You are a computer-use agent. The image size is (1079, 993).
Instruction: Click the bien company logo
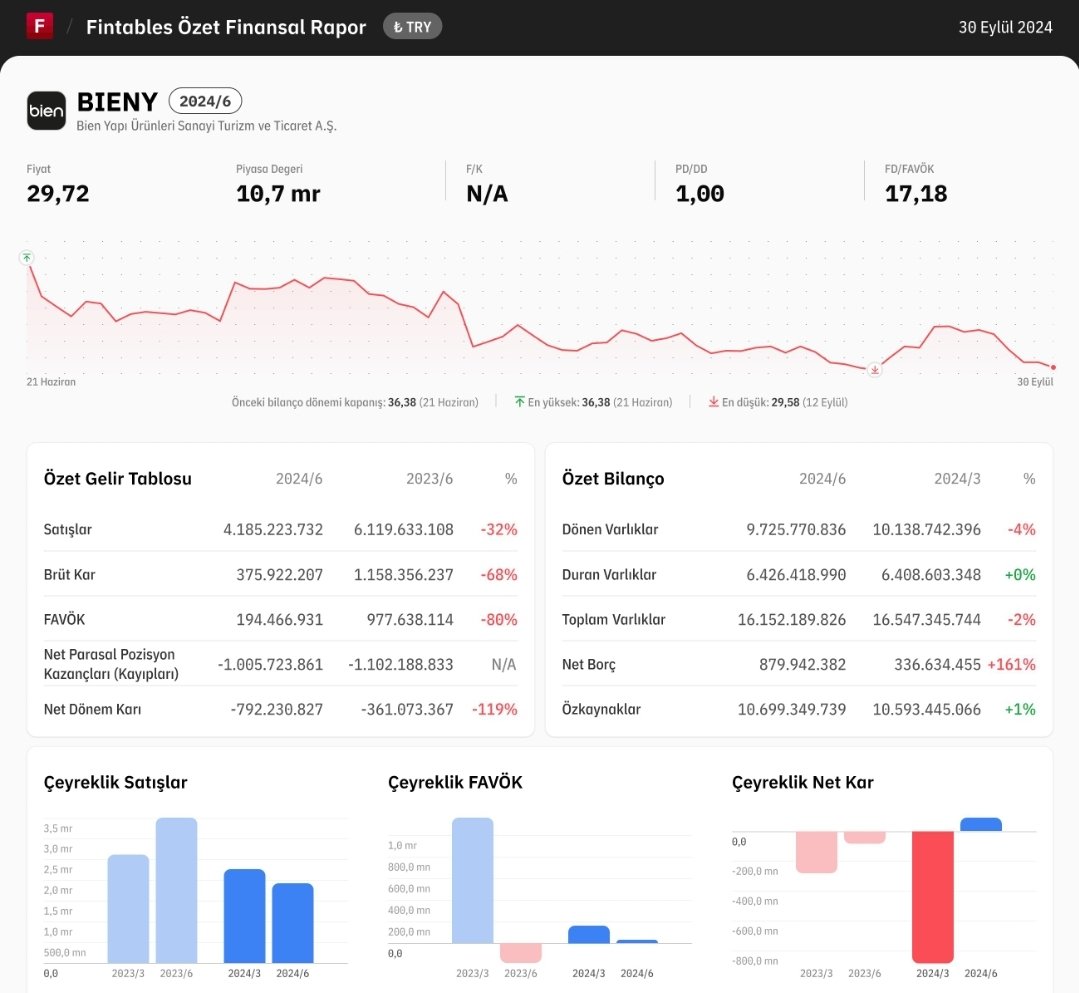(46, 111)
